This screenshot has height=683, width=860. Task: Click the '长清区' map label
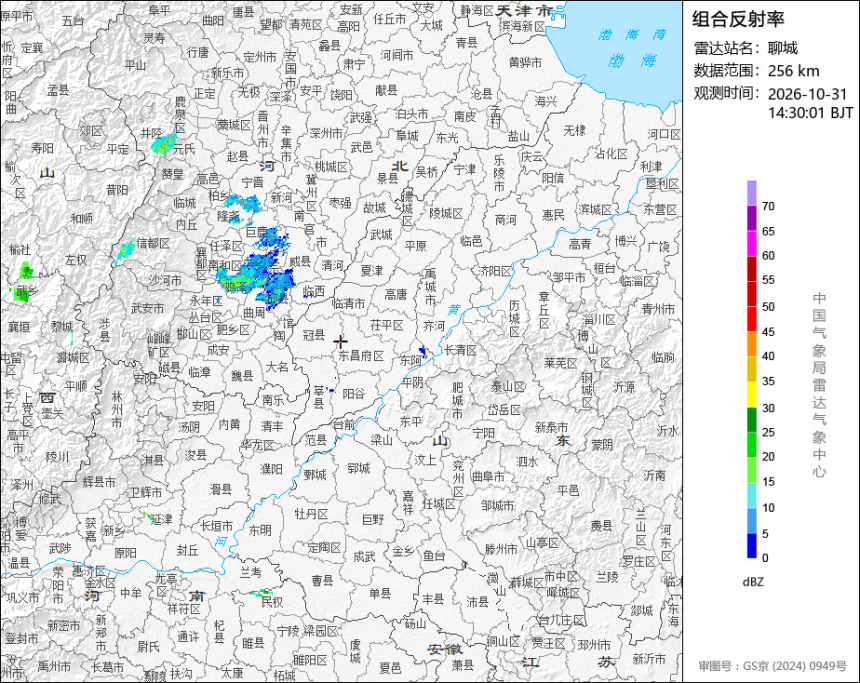point(460,349)
